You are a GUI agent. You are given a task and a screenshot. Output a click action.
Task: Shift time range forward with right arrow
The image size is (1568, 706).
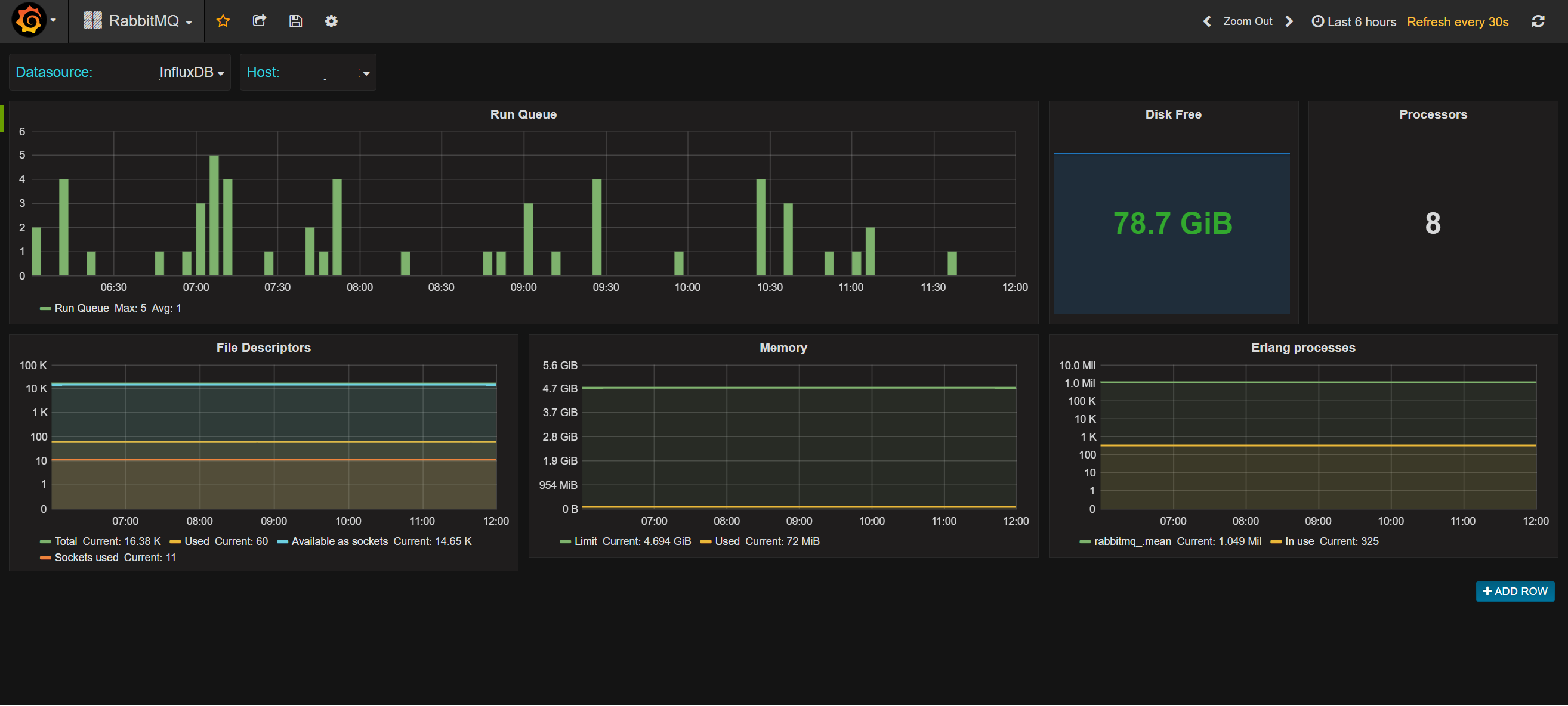[1289, 21]
